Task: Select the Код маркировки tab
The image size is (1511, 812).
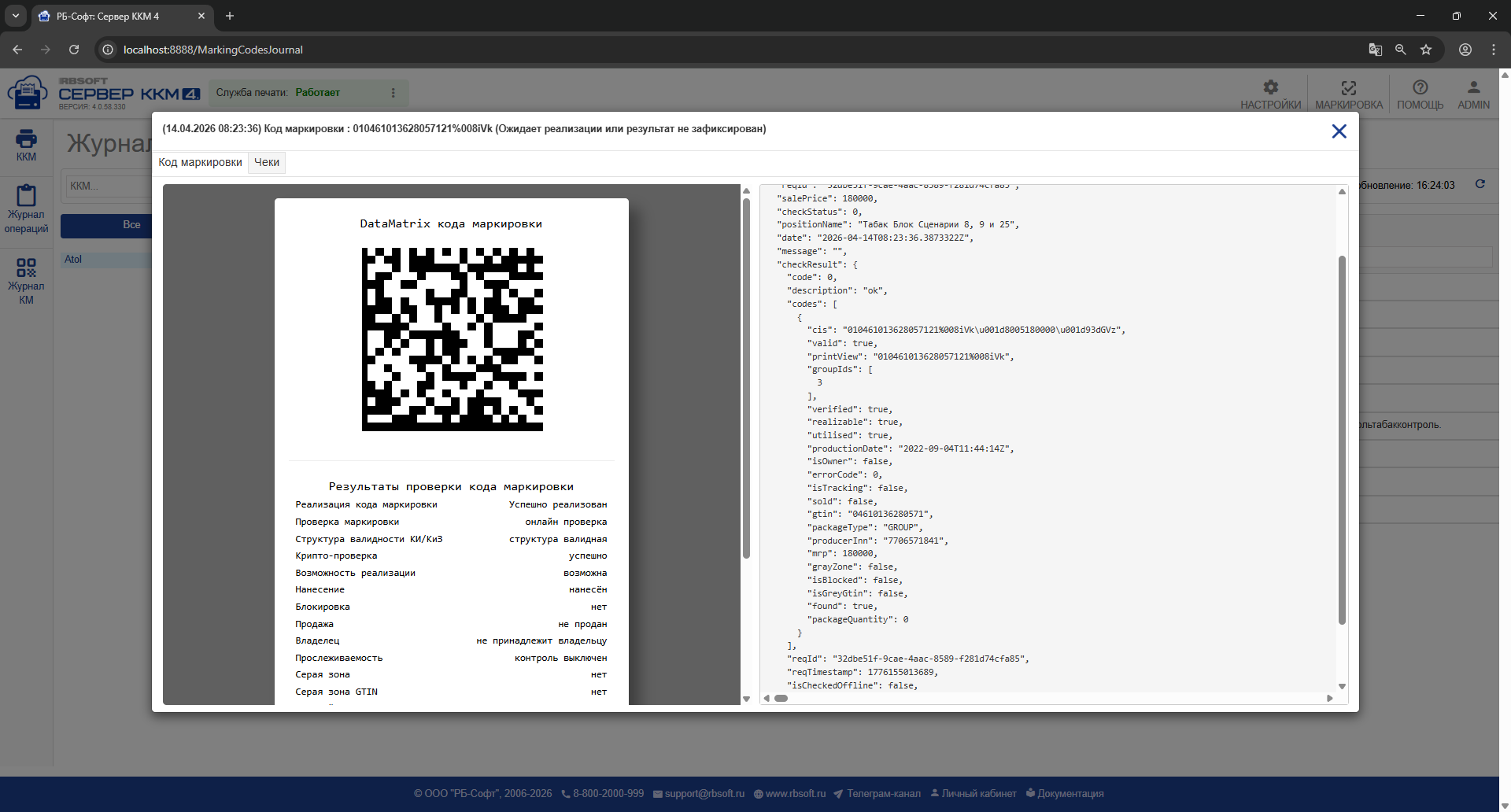Action: [200, 162]
